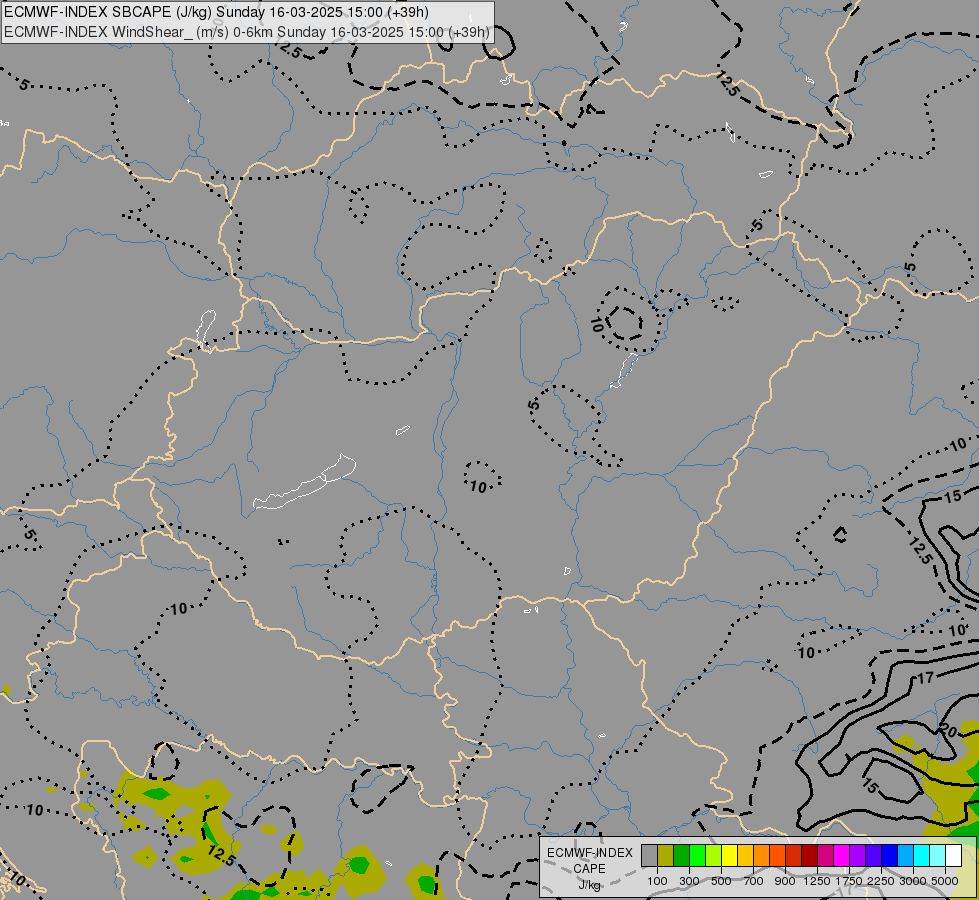The height and width of the screenshot is (900, 979).
Task: Click the pure yellow legend swatch
Action: tap(729, 855)
